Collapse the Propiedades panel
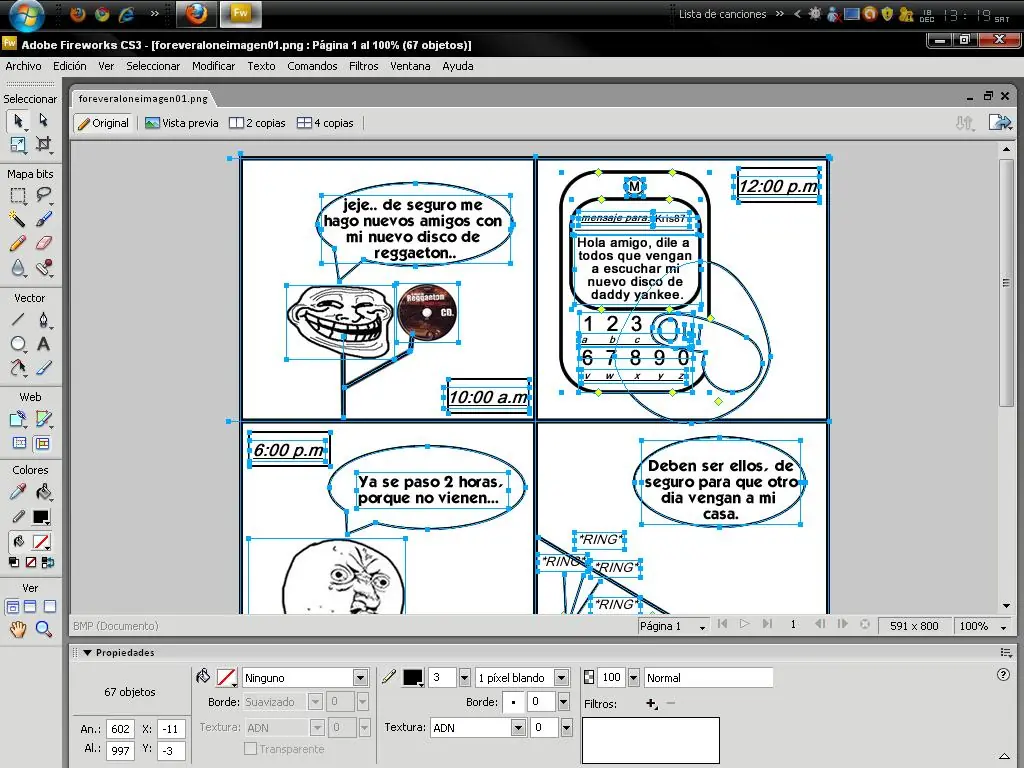The image size is (1024, 768). (87, 653)
